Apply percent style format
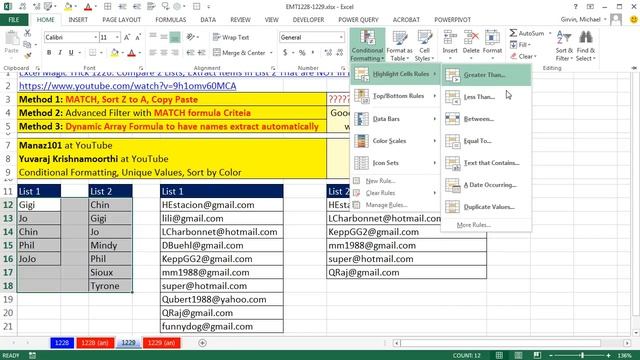640x360 pixels. 302,53
